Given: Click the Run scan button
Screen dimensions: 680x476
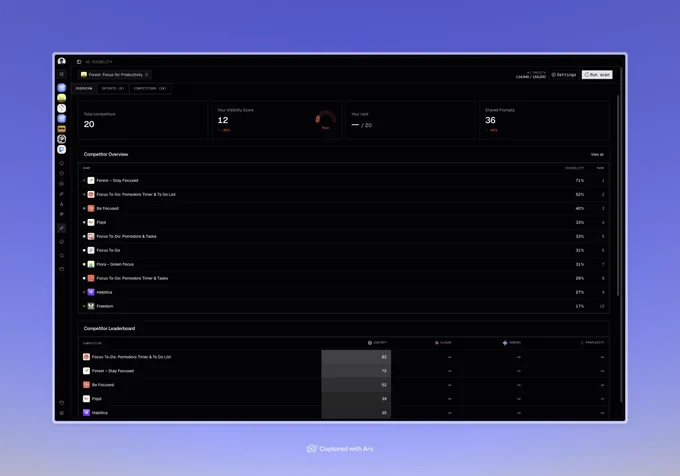Looking at the screenshot, I should (x=597, y=75).
